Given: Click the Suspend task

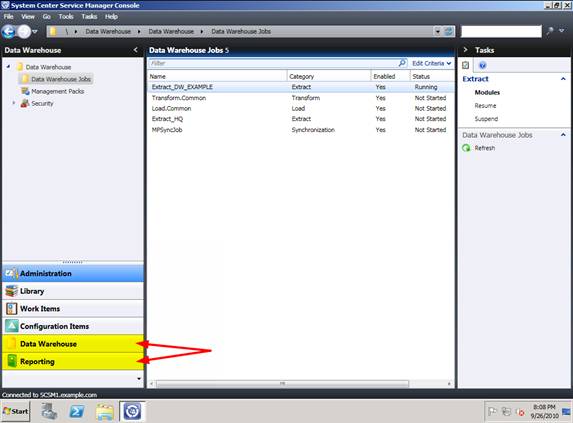Looking at the screenshot, I should click(486, 119).
